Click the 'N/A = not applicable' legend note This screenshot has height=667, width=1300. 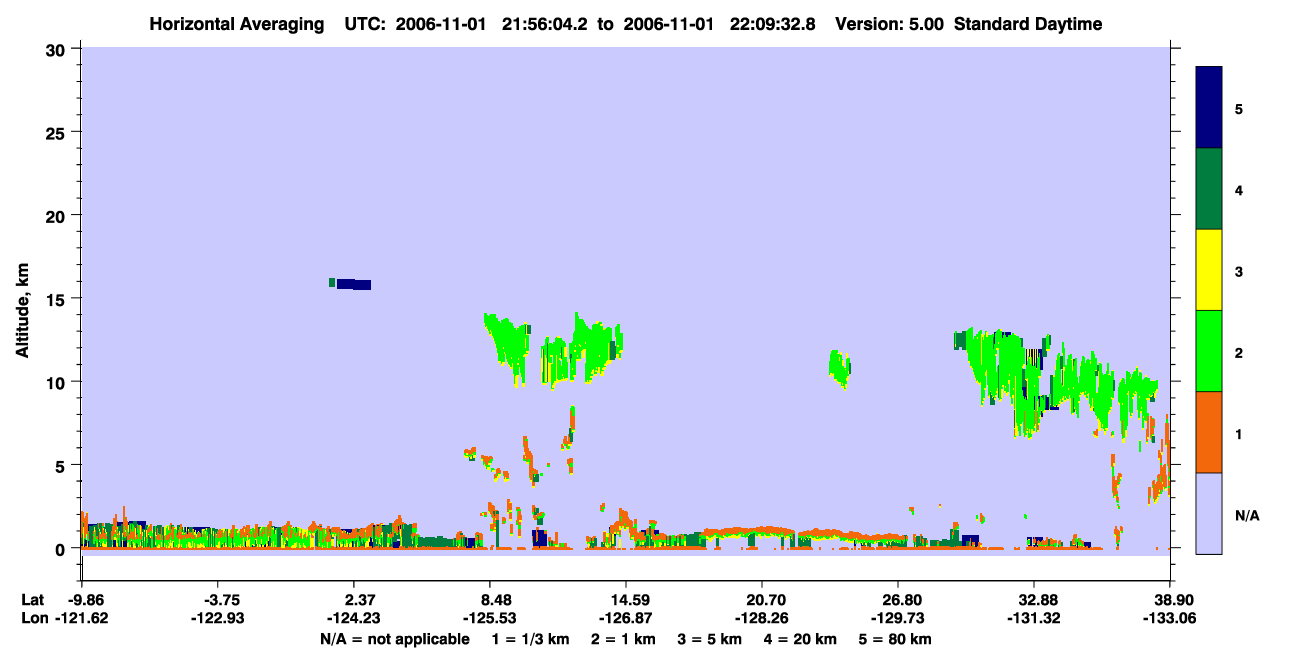(x=395, y=639)
